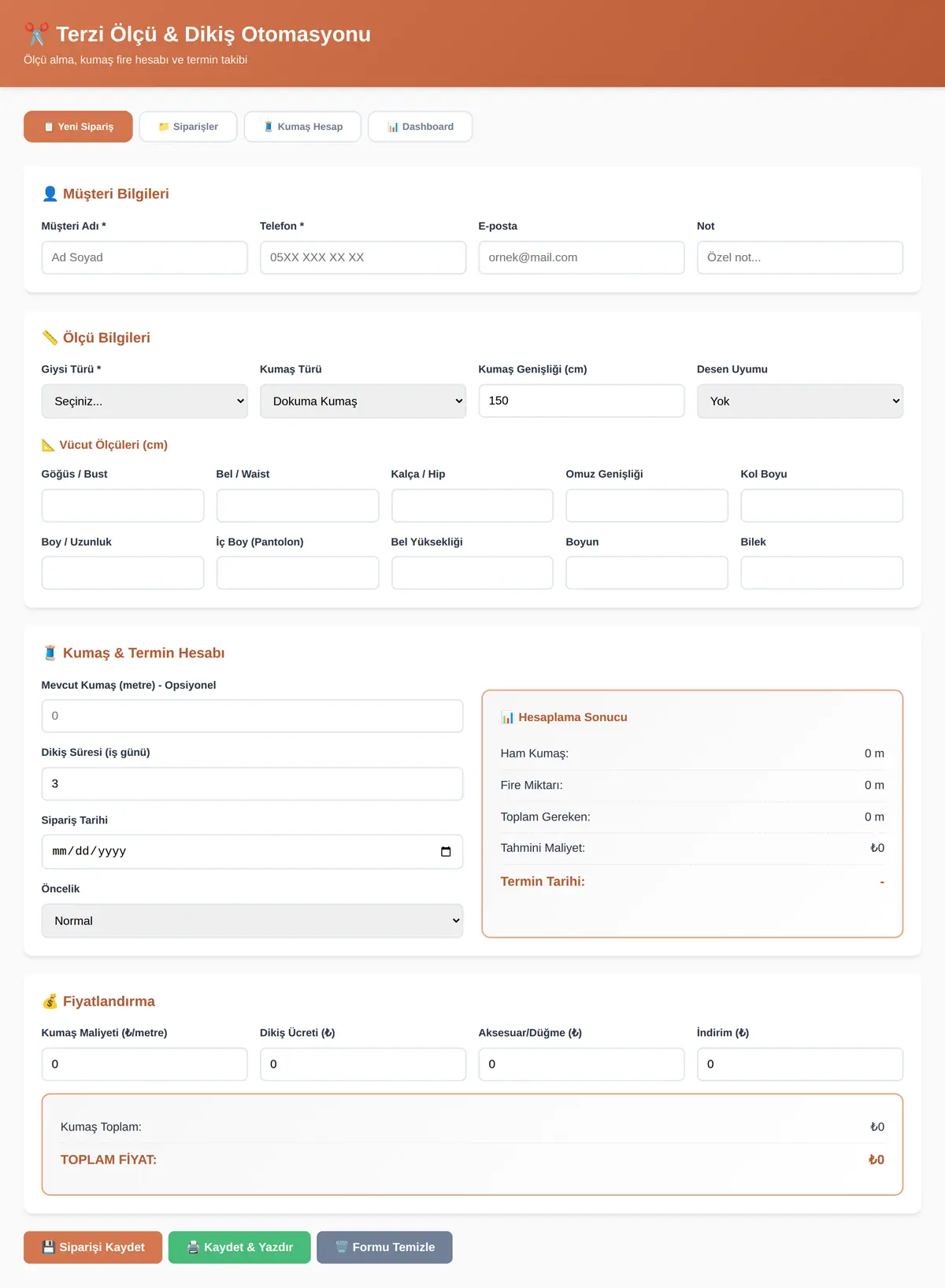Click the triangle ruler icon beside Vücut Ölçüleri

click(x=48, y=445)
